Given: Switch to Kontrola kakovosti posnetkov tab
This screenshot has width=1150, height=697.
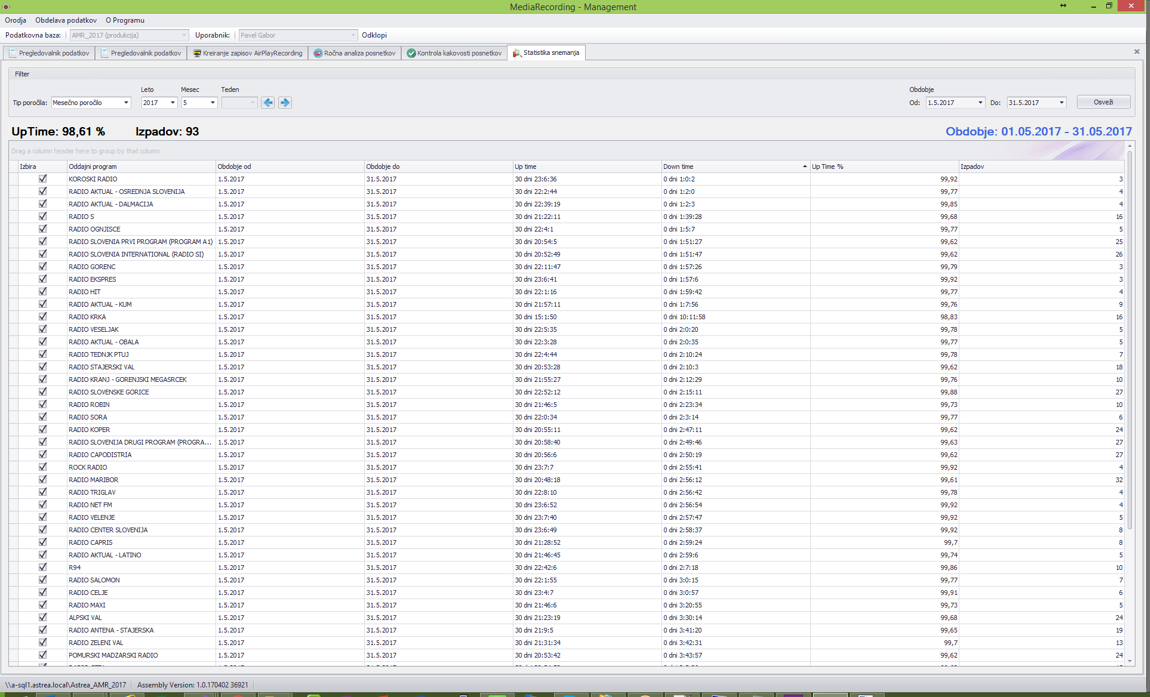Looking at the screenshot, I should click(454, 53).
